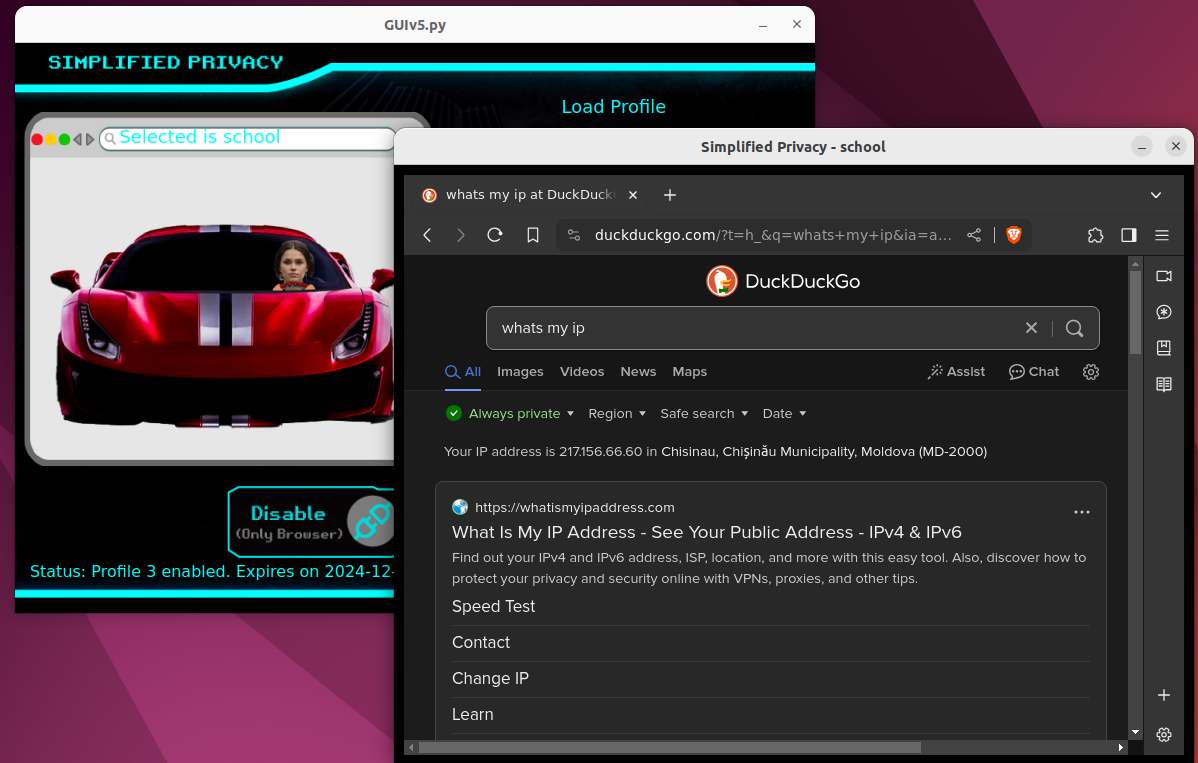The image size is (1198, 763).
Task: Switch to the Maps tab
Action: click(690, 372)
